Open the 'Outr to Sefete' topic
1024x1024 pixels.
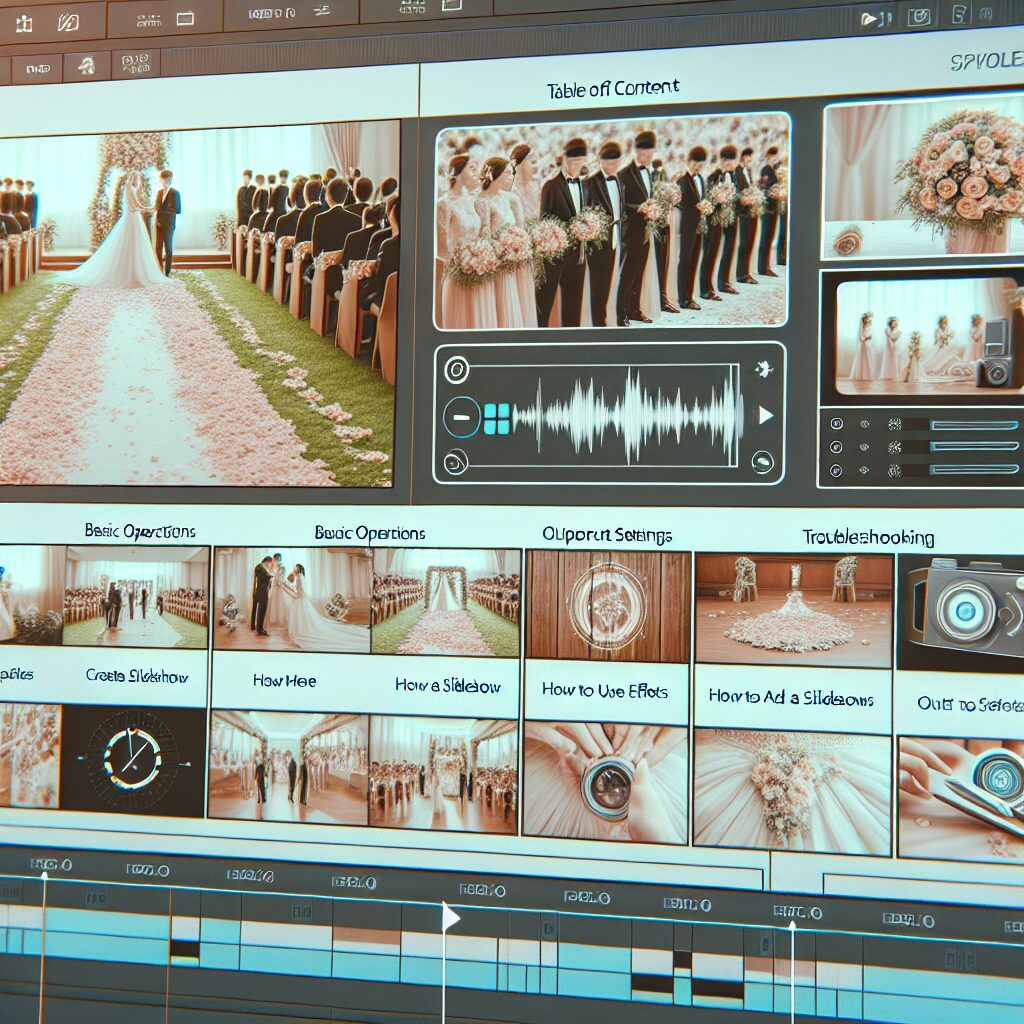(x=970, y=704)
